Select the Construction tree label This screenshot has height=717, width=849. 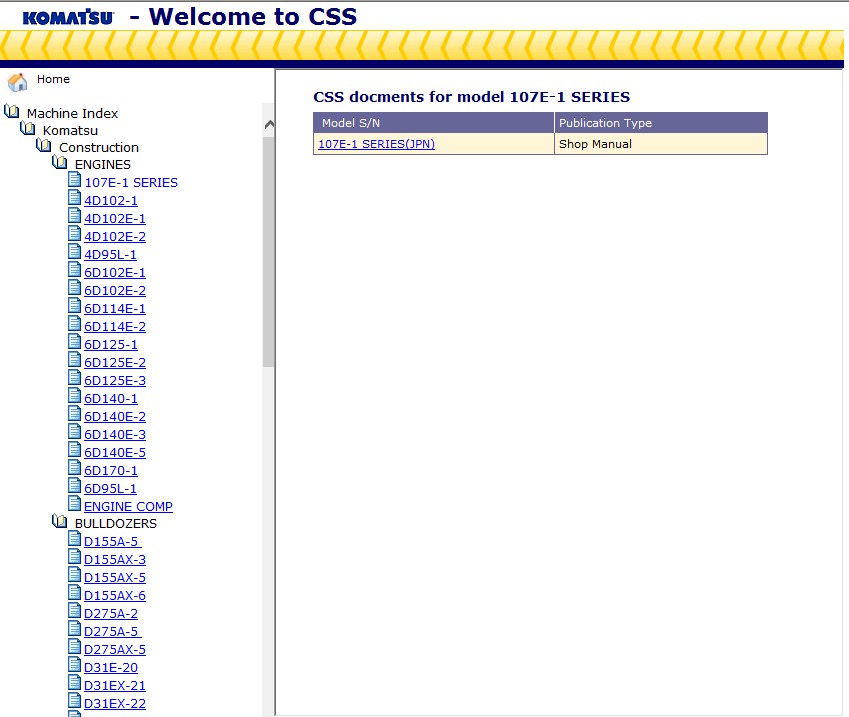click(99, 147)
